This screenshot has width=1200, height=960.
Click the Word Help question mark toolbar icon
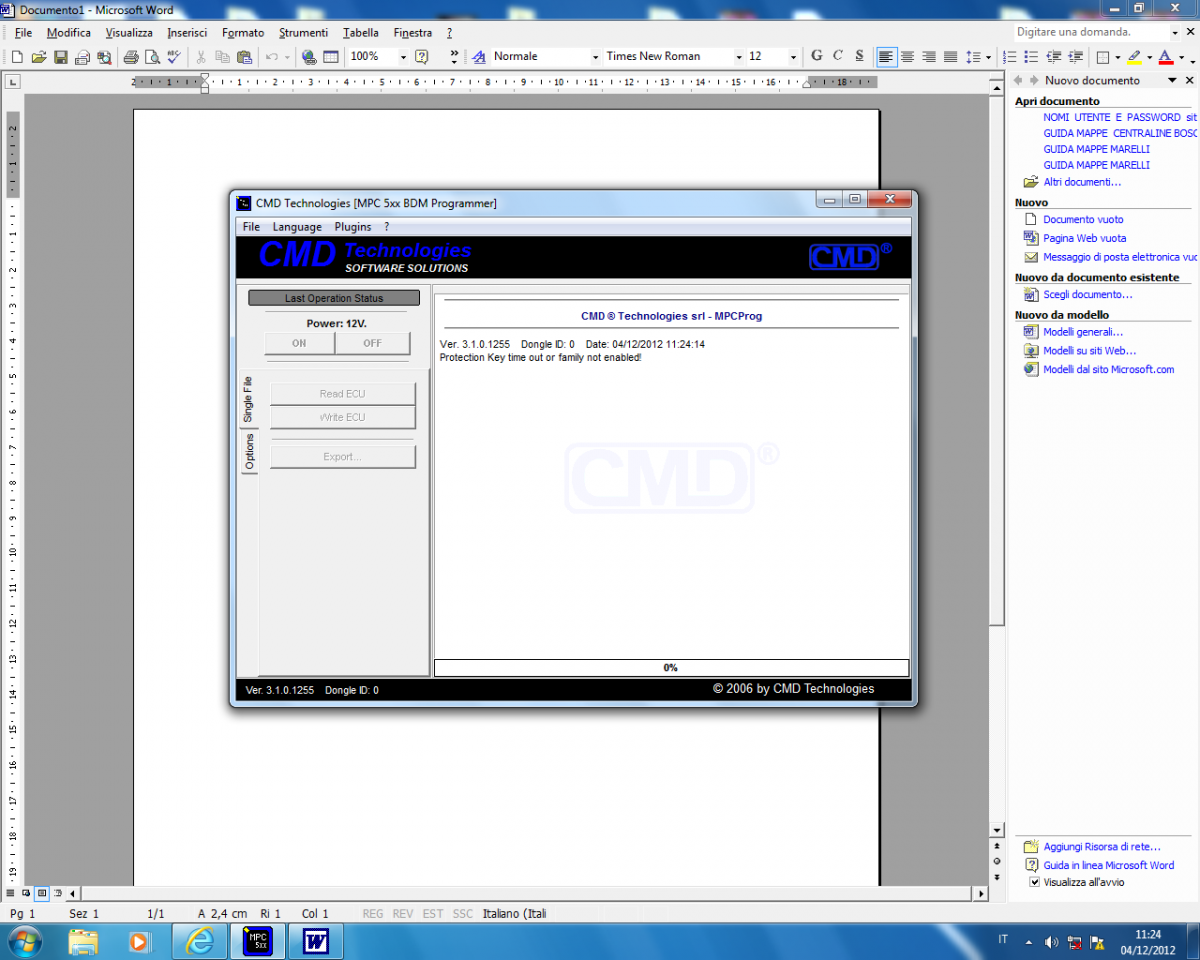click(x=422, y=57)
